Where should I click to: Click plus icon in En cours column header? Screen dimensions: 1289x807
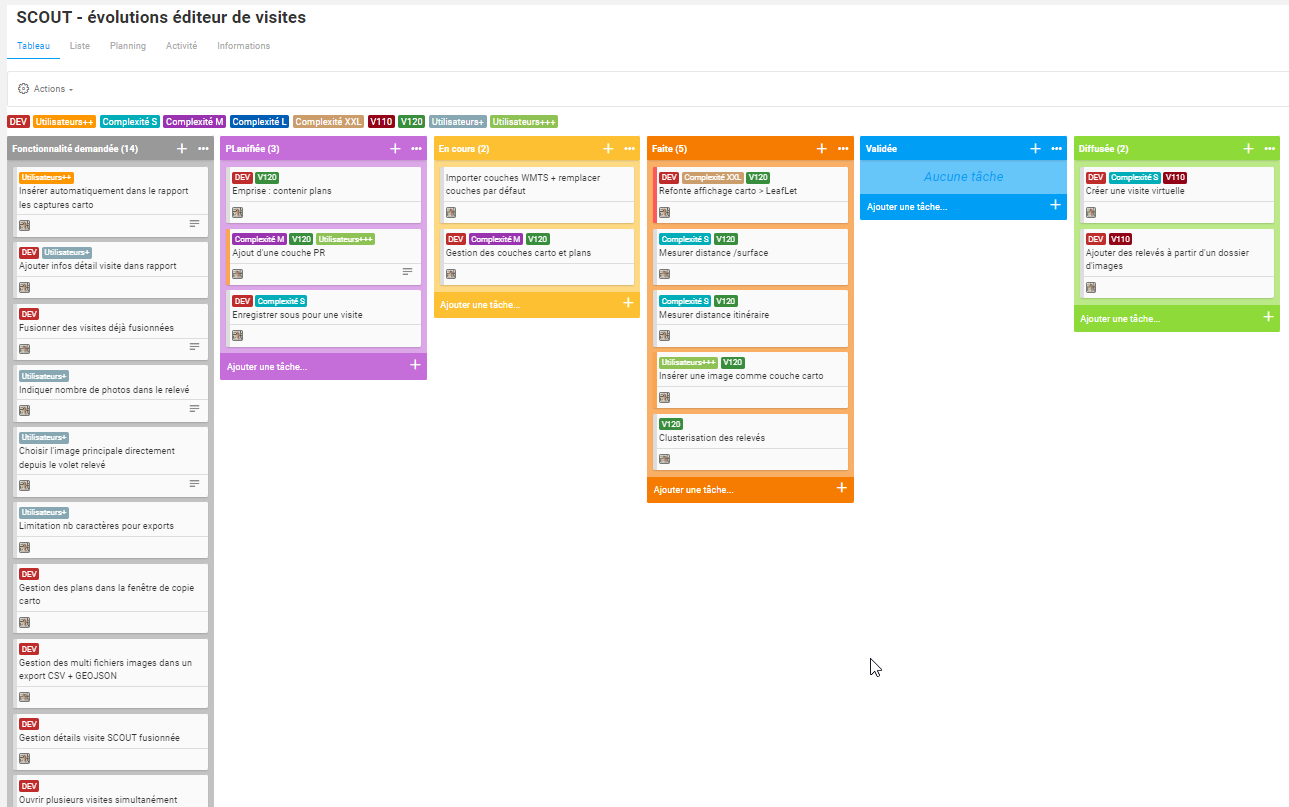(x=608, y=148)
